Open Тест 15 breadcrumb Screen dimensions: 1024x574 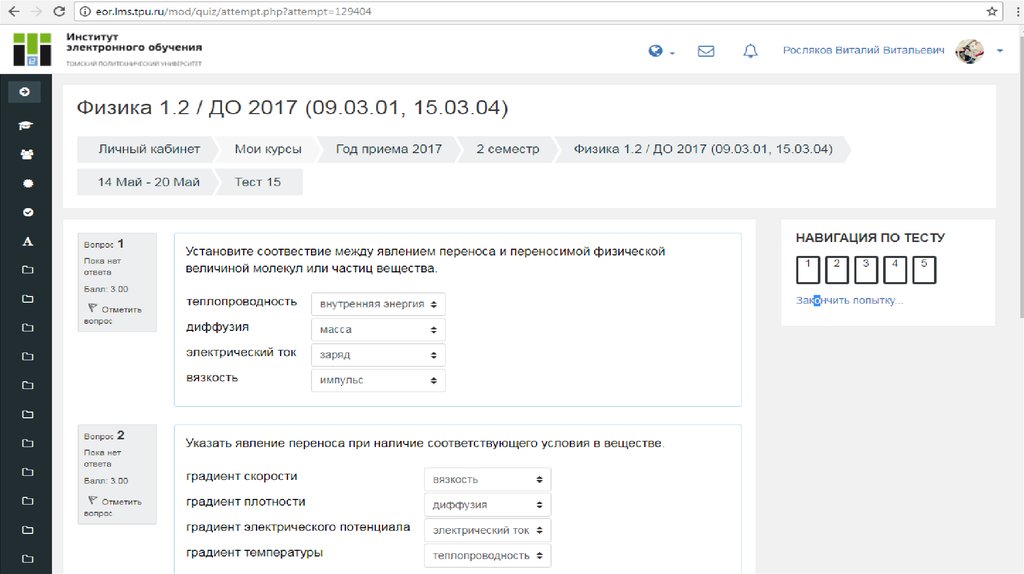[258, 182]
